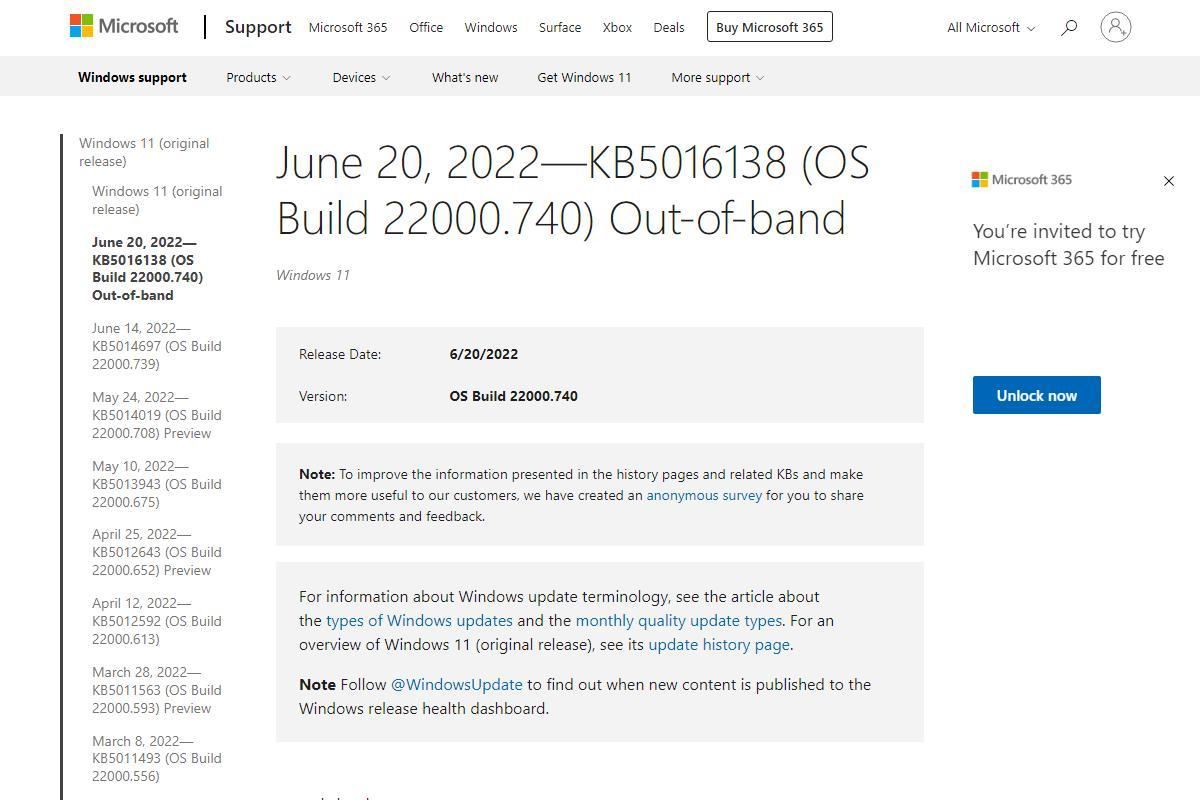Go to Deals in top nav
The height and width of the screenshot is (800, 1200).
(x=669, y=27)
